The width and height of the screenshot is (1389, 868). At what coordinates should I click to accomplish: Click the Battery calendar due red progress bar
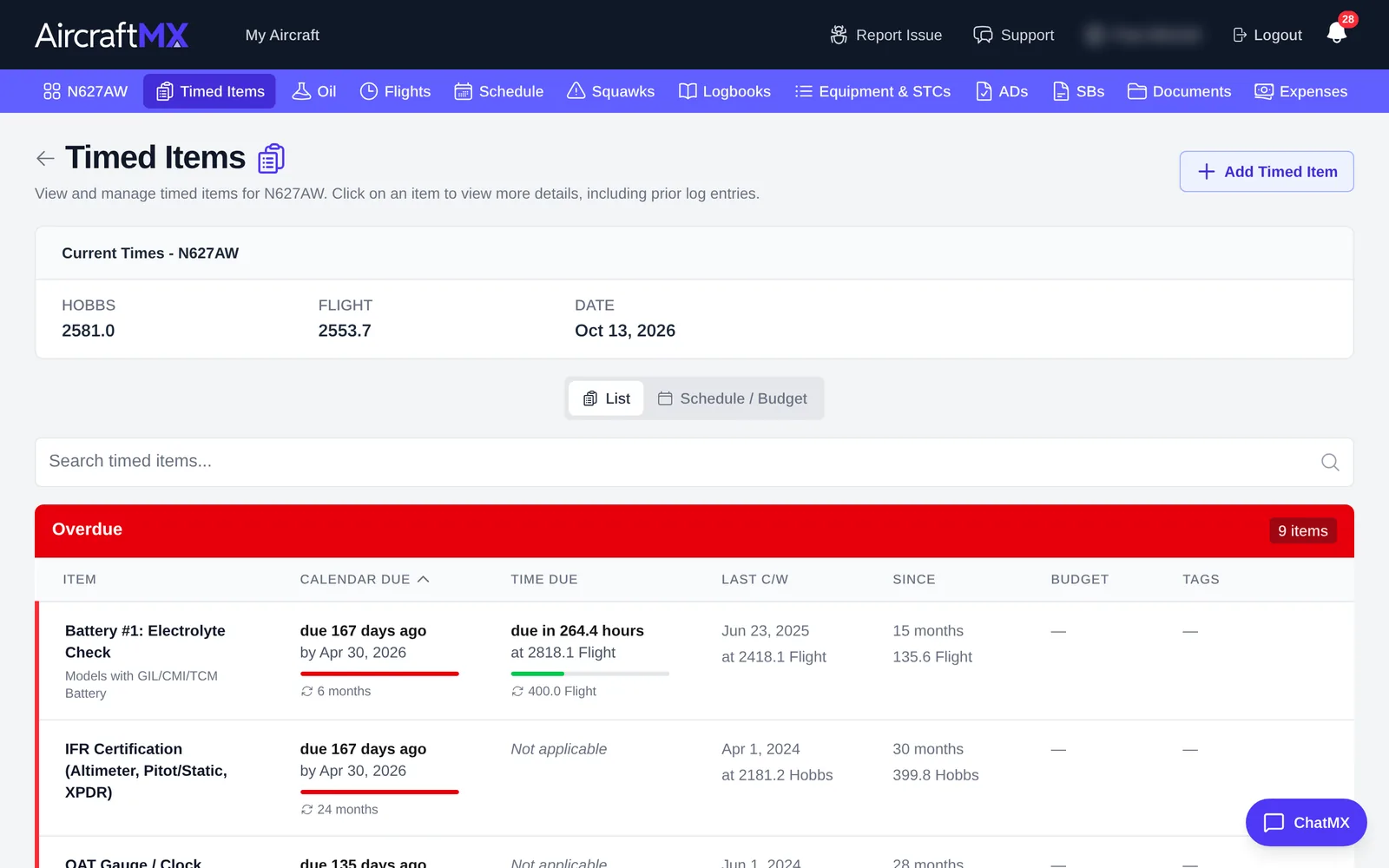pyautogui.click(x=379, y=674)
